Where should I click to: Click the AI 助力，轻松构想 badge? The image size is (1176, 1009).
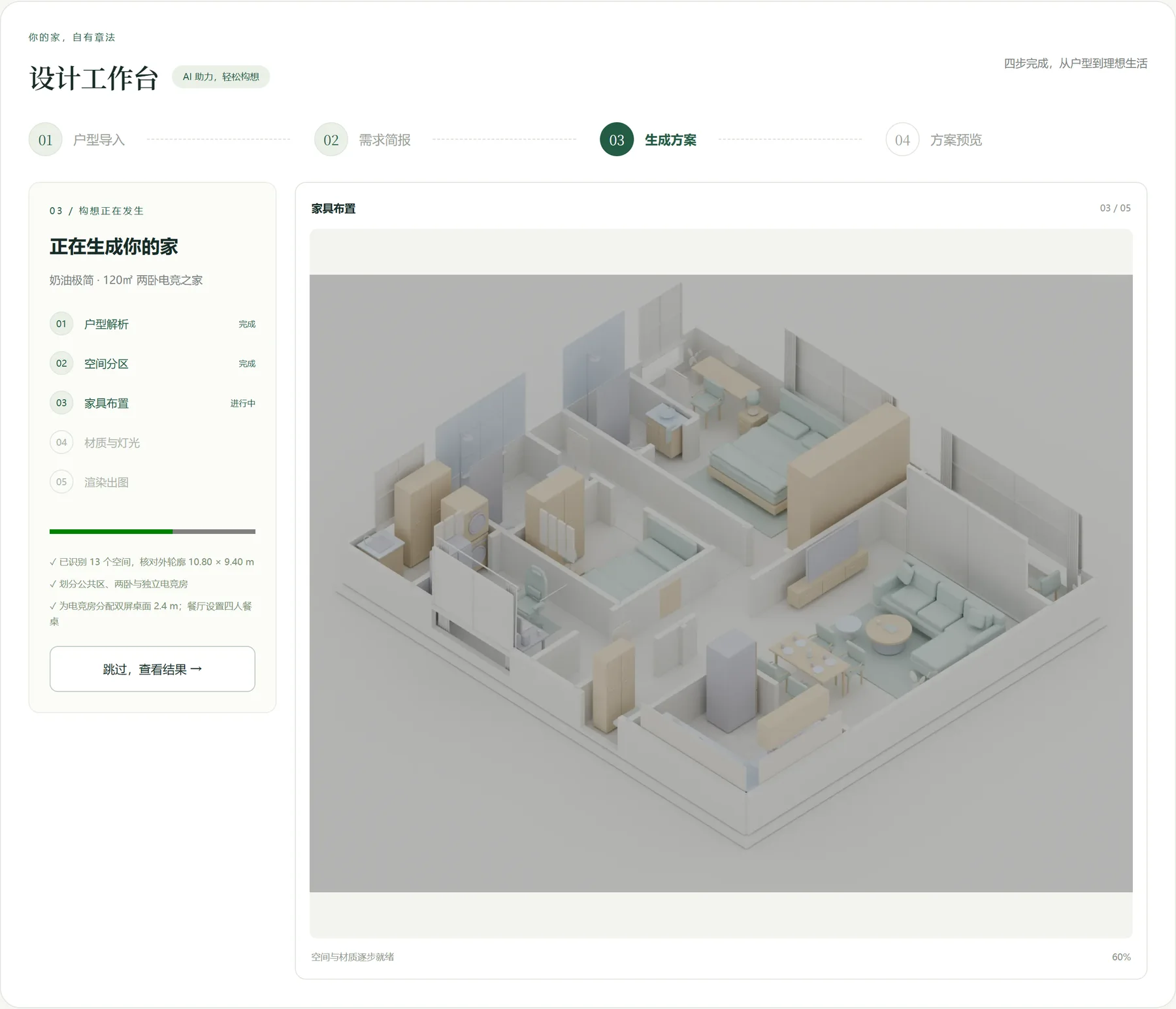pyautogui.click(x=221, y=76)
